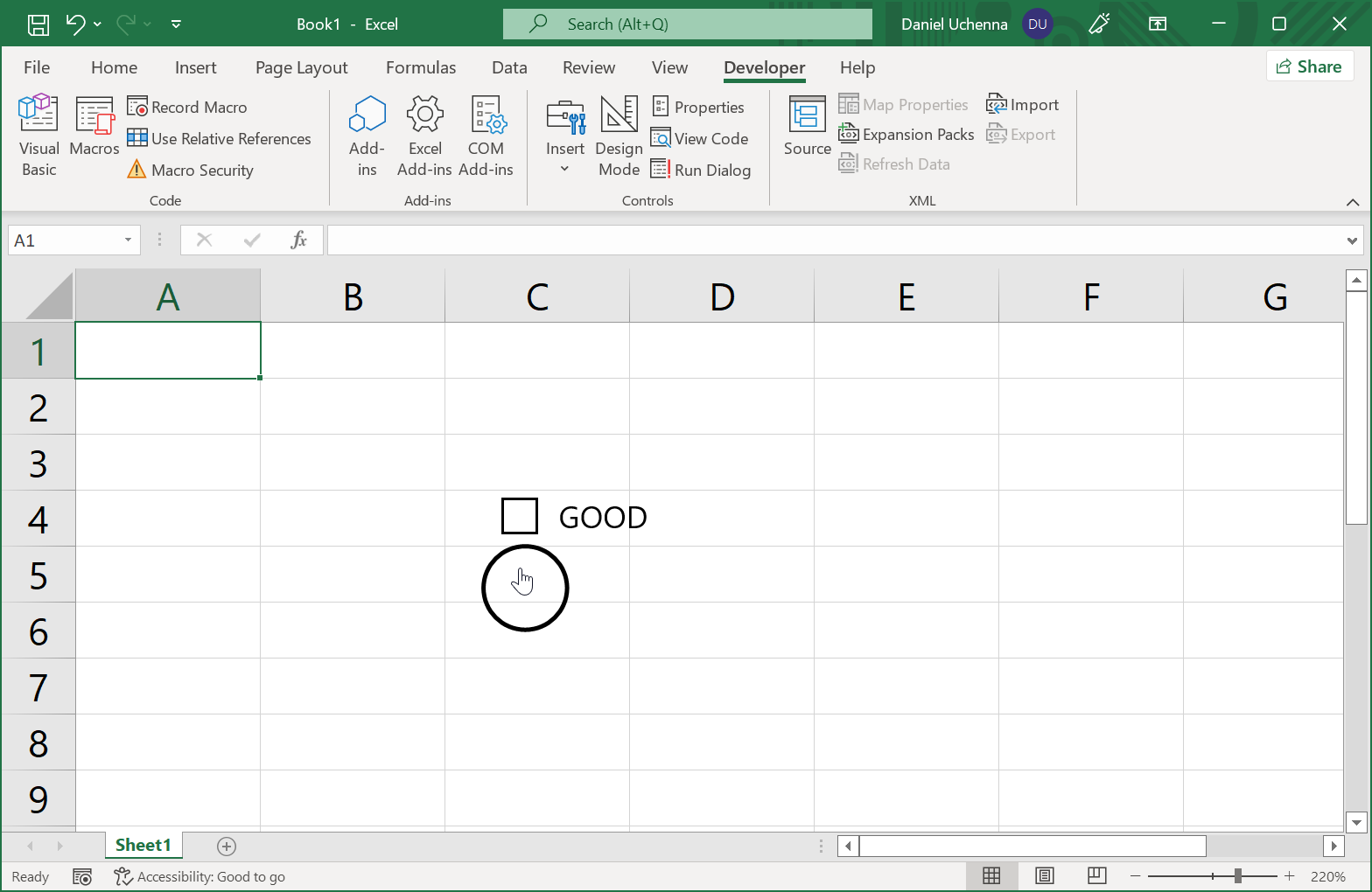Switch to the View tab

(x=669, y=67)
